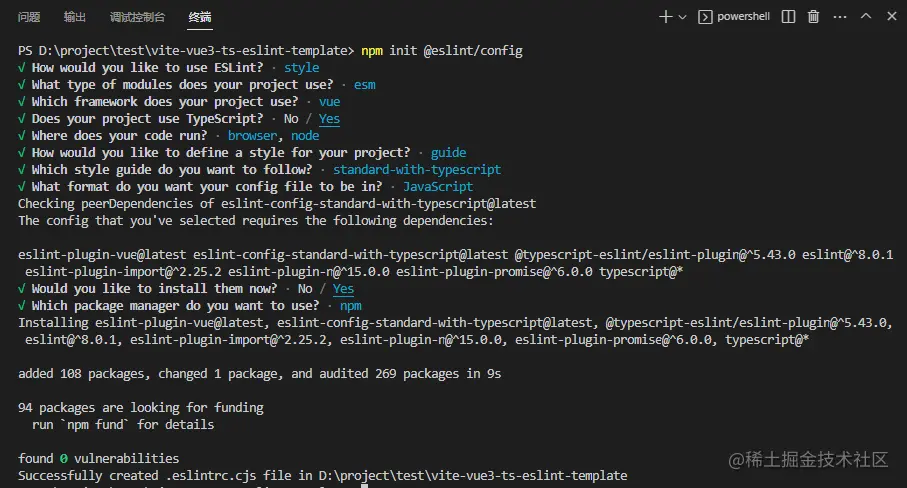Maximize panel using the up chevron

coord(866,16)
